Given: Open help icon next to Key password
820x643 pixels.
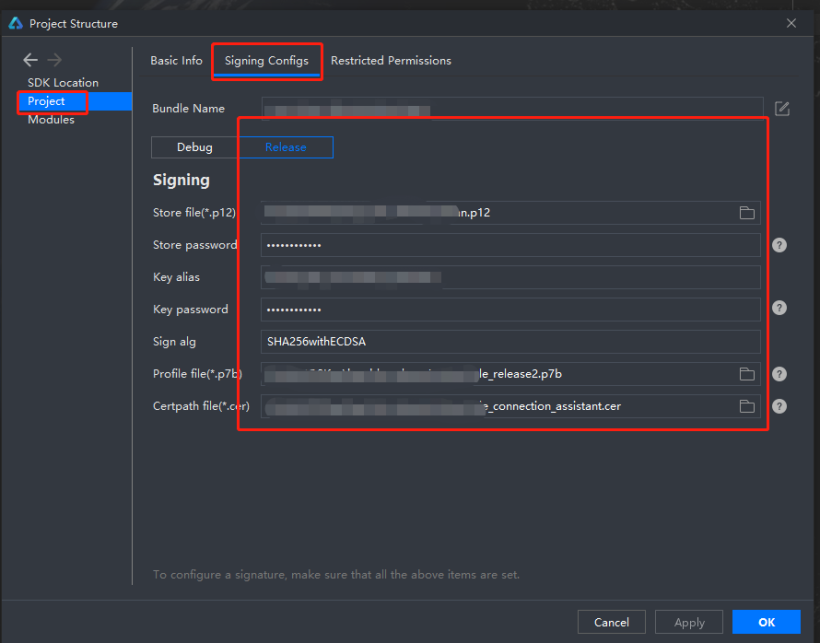Looking at the screenshot, I should (779, 308).
